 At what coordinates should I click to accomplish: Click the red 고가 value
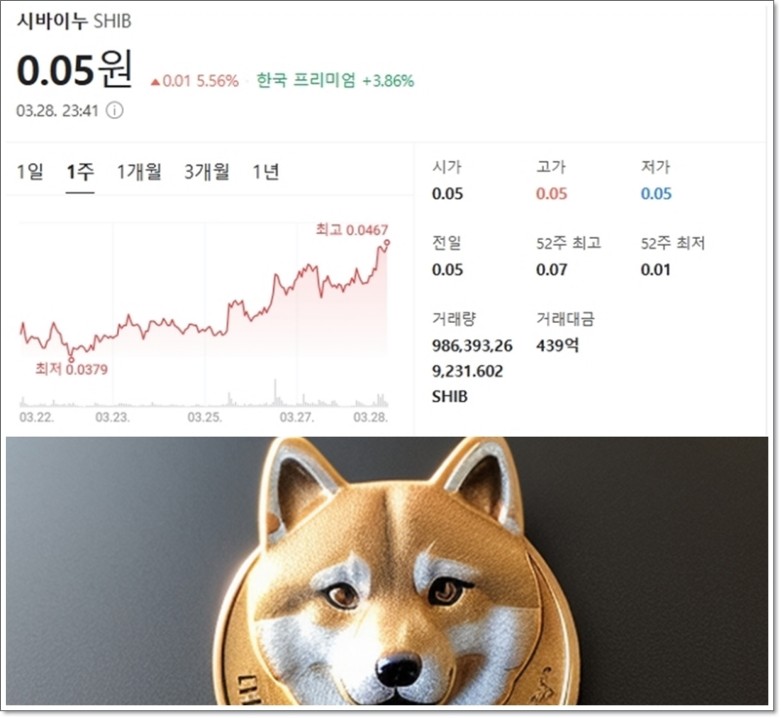tap(551, 194)
